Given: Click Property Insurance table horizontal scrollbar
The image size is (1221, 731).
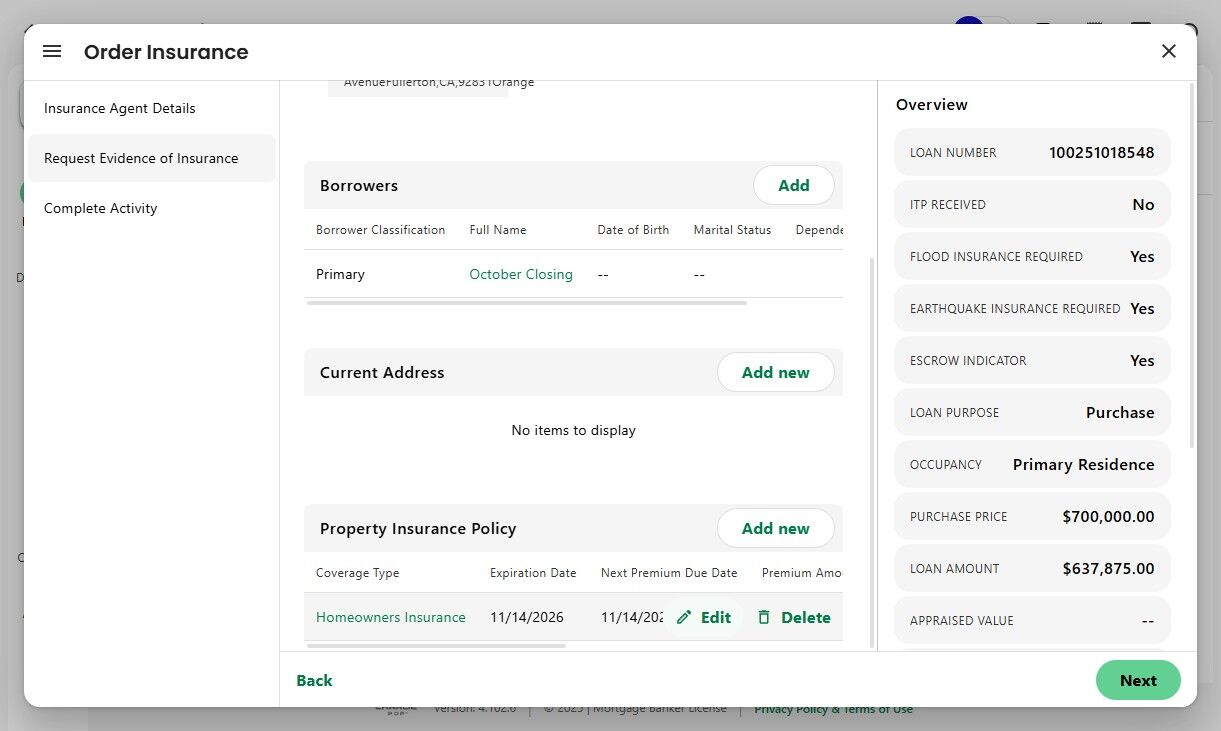Looking at the screenshot, I should [436, 646].
